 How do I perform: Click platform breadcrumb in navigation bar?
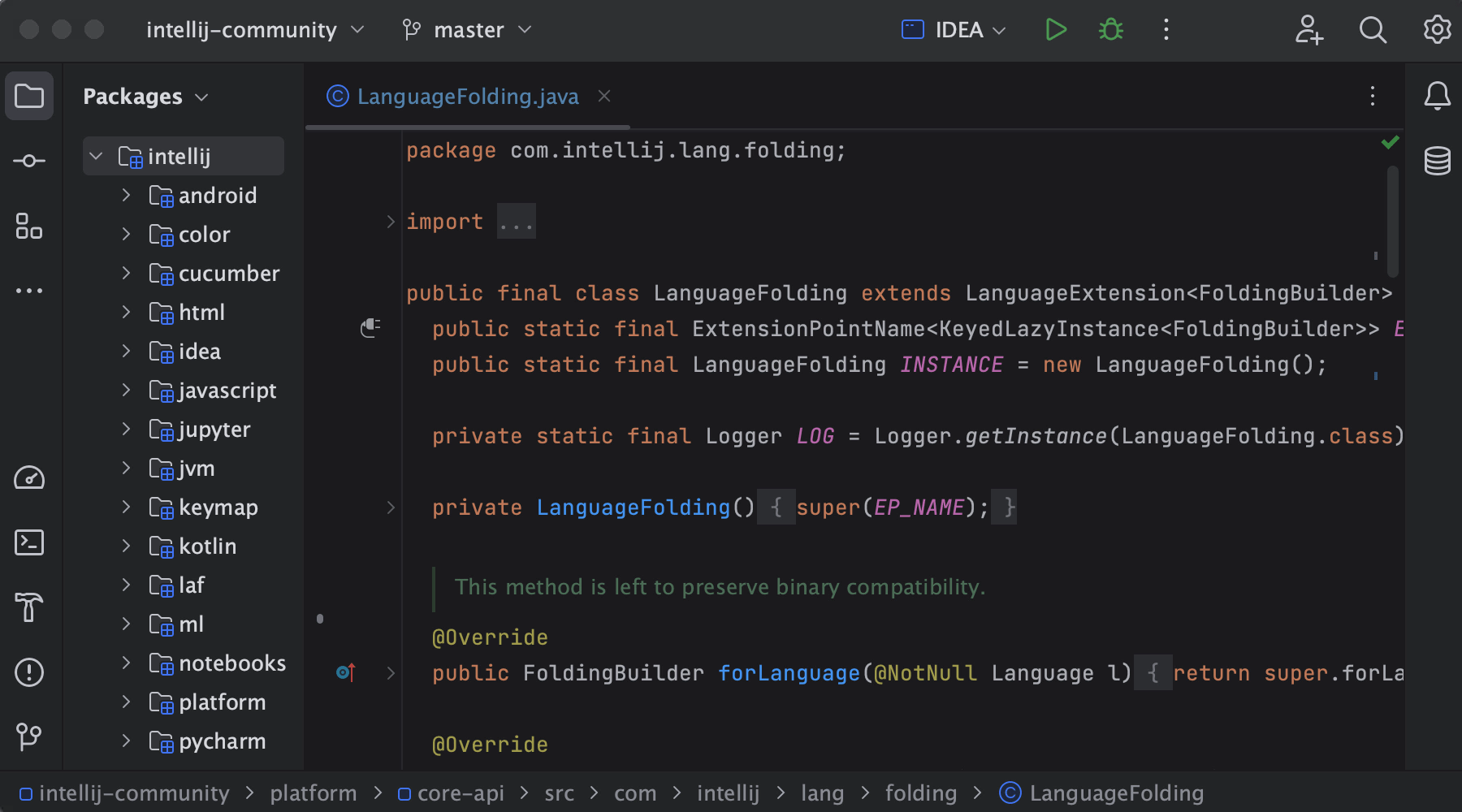pyautogui.click(x=313, y=793)
